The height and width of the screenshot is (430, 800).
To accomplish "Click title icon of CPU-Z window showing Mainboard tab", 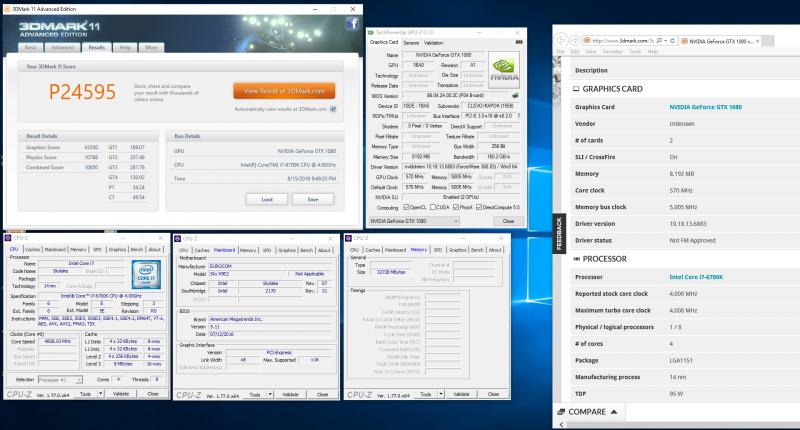I will click(x=178, y=238).
